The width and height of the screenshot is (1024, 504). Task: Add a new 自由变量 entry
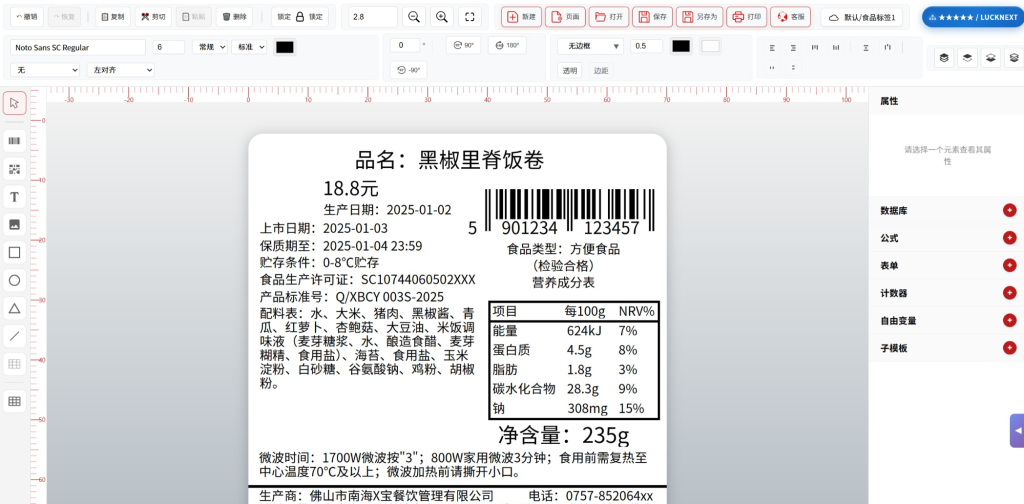point(1010,321)
